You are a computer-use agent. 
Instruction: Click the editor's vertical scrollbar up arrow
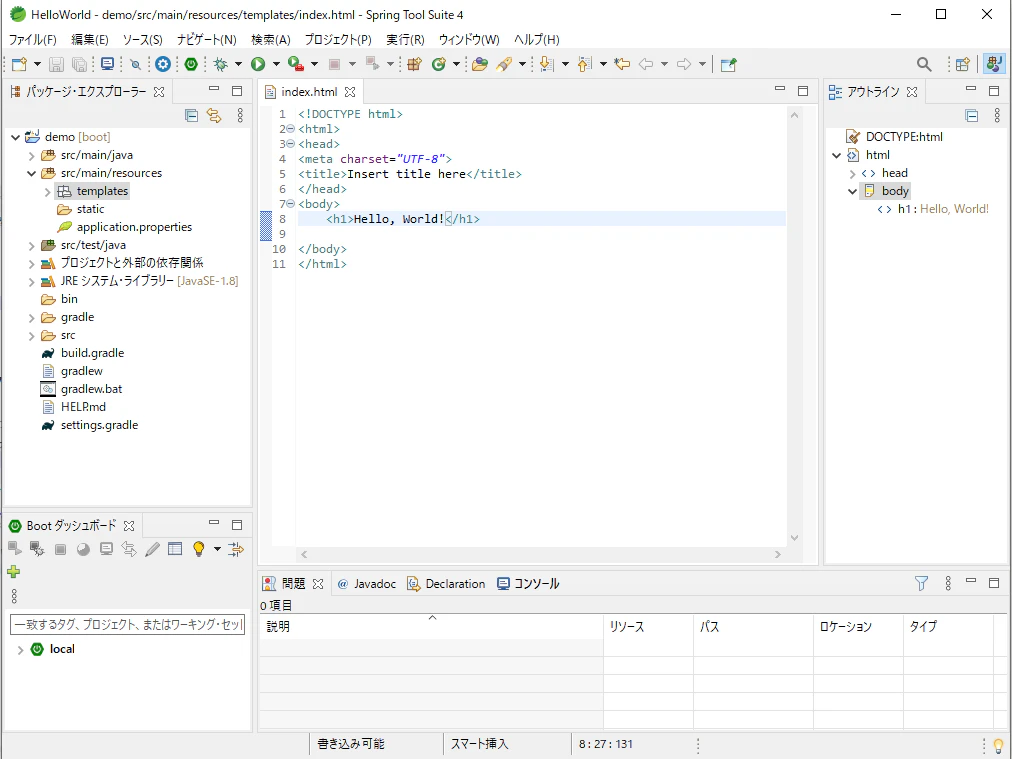tap(794, 116)
